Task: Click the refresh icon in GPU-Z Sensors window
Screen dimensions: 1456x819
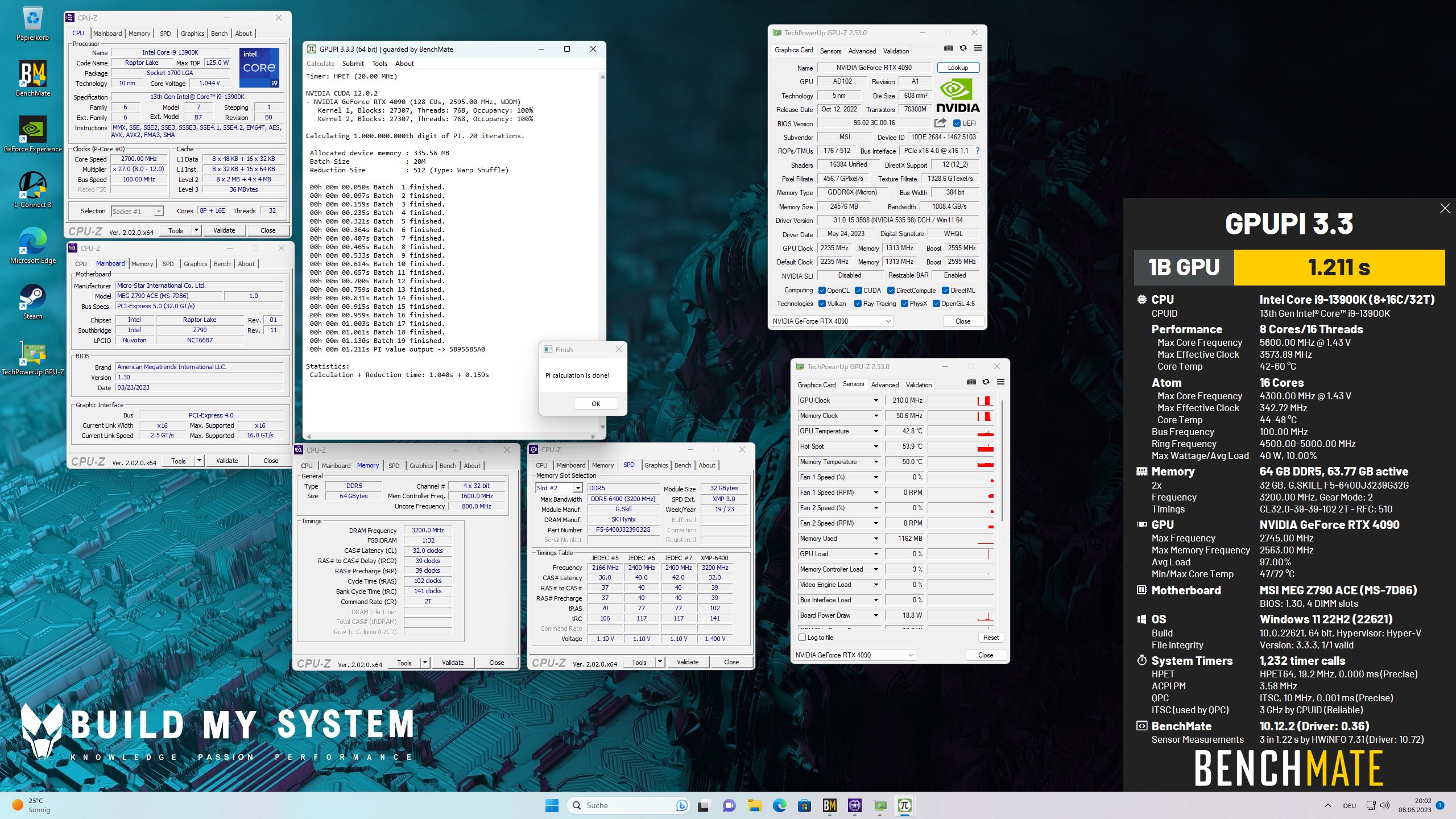Action: pos(986,382)
